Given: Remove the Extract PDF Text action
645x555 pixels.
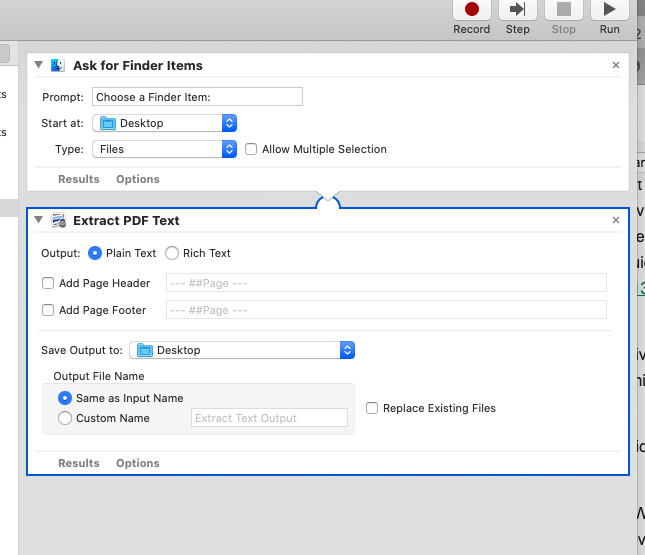Looking at the screenshot, I should pyautogui.click(x=616, y=220).
